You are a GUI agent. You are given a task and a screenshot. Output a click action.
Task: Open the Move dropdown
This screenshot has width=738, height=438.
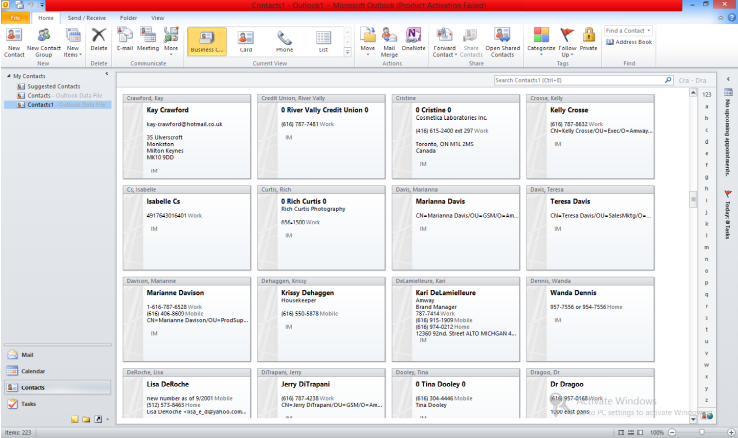(368, 42)
